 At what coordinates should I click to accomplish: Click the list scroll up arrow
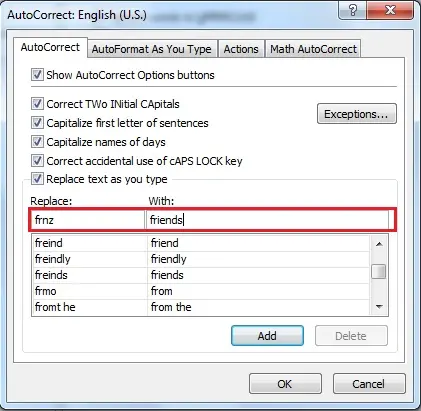[x=379, y=244]
